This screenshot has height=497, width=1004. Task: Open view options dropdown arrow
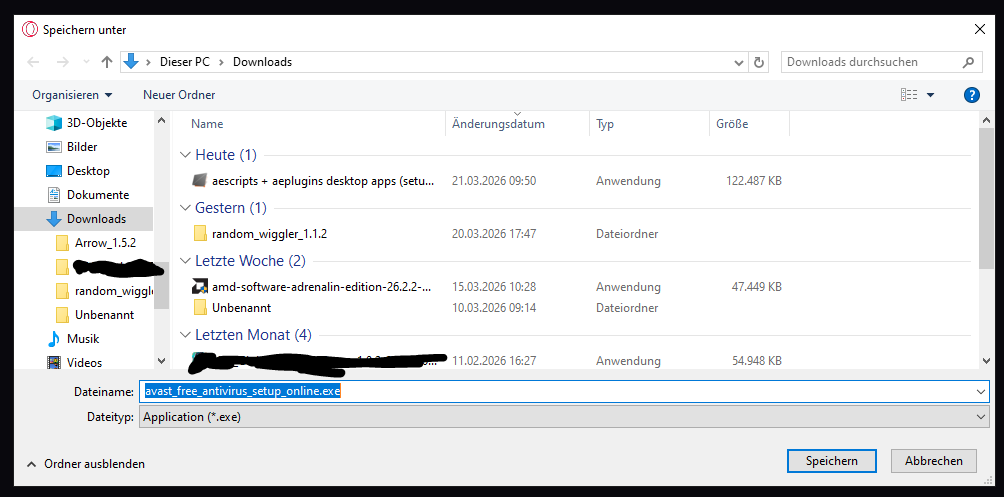(x=930, y=95)
